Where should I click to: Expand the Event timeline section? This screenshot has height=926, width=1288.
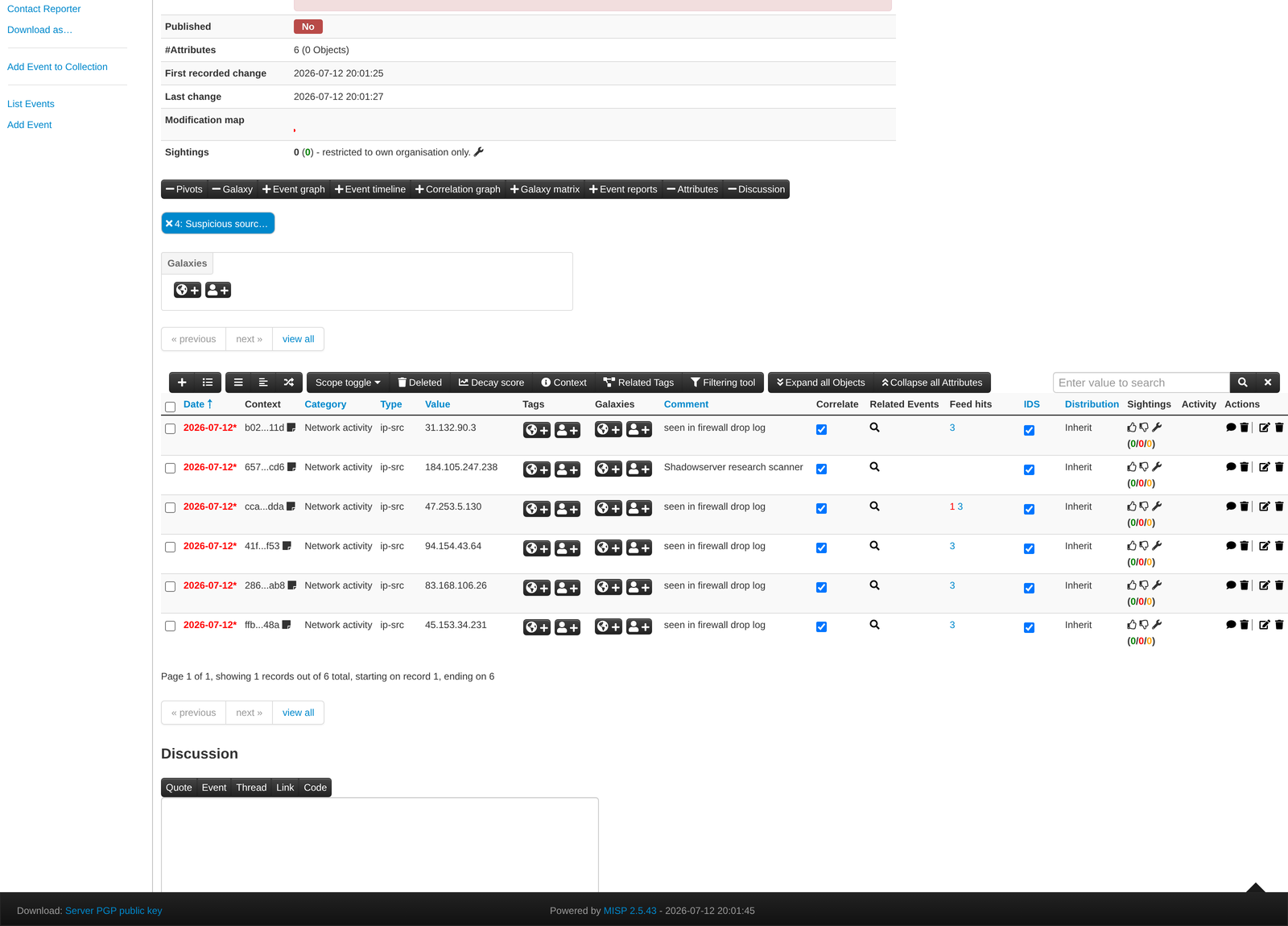tap(370, 189)
